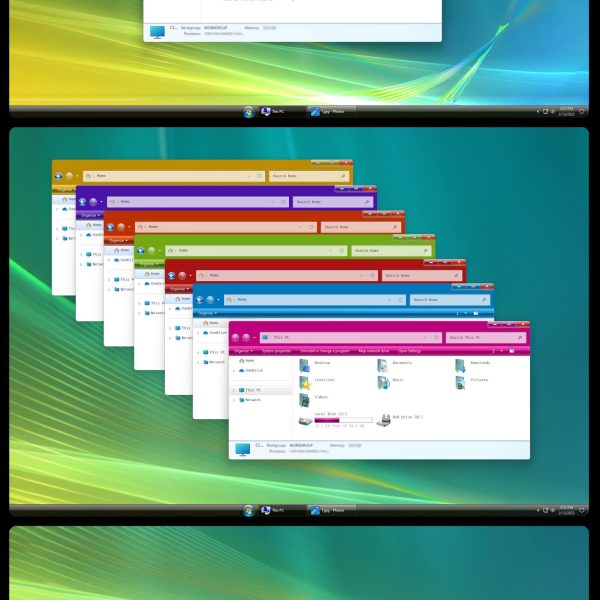Select the DVD Drive (D:) icon
This screenshot has width=600, height=600.
(x=383, y=420)
